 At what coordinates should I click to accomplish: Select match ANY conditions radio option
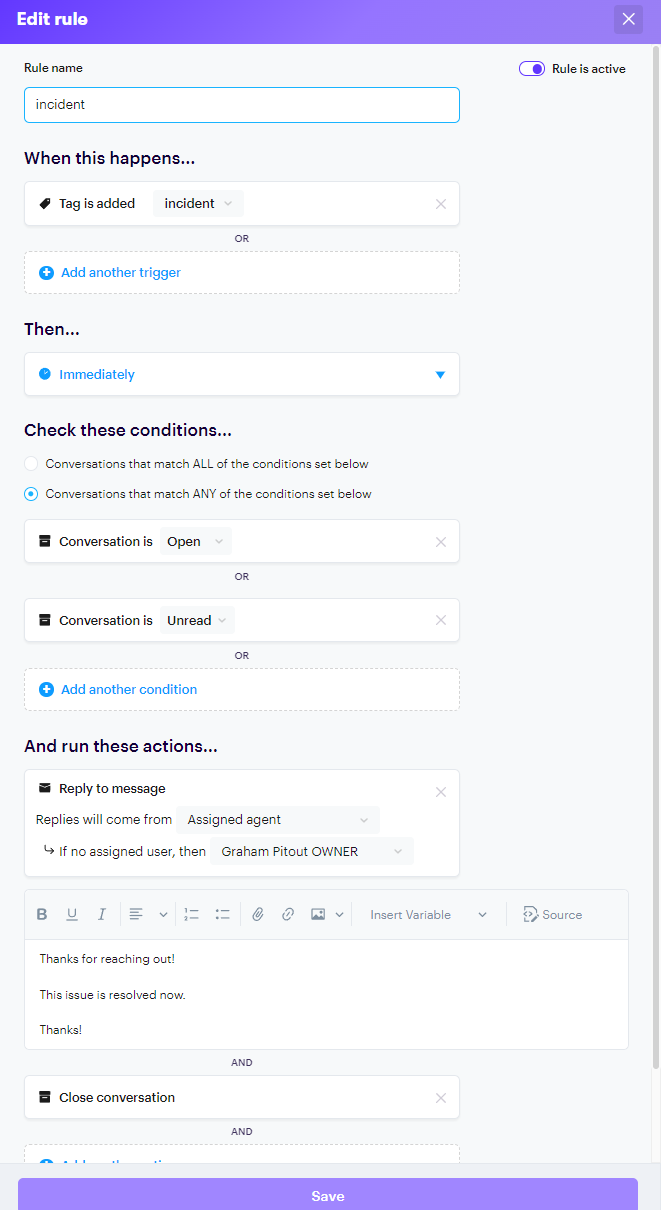click(x=32, y=494)
